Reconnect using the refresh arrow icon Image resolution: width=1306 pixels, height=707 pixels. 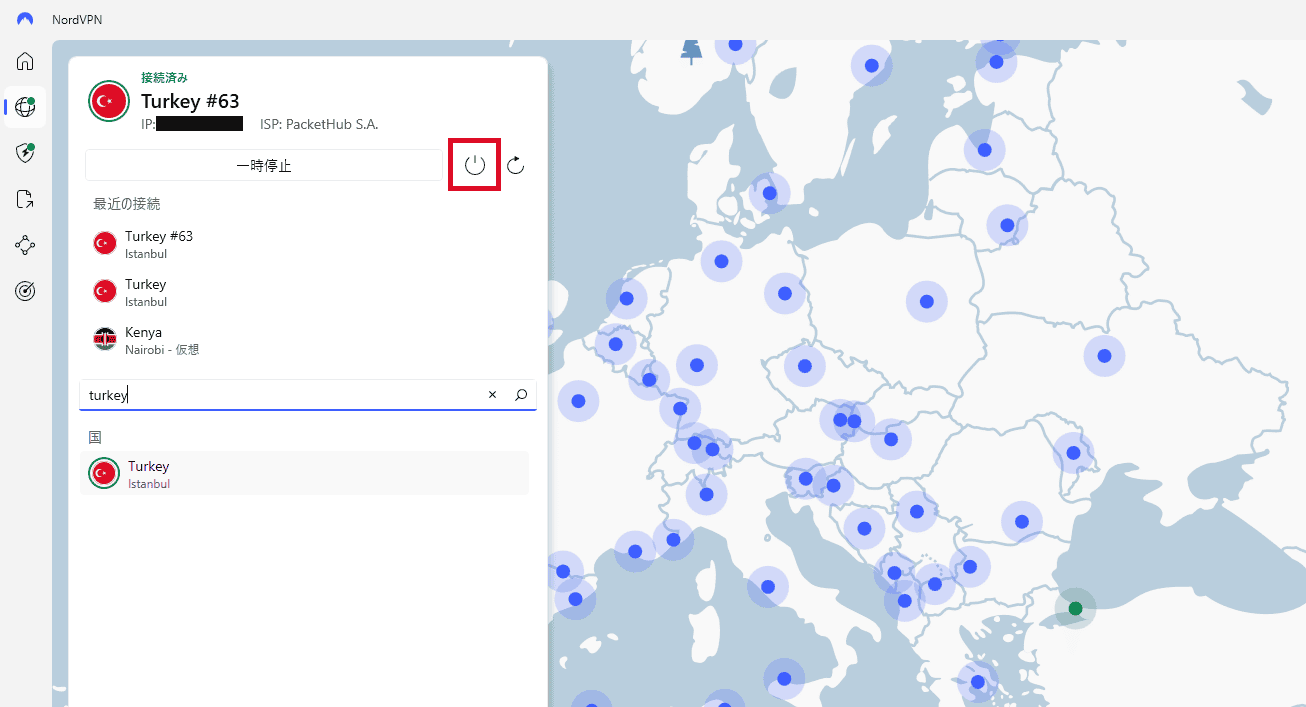pyautogui.click(x=515, y=165)
